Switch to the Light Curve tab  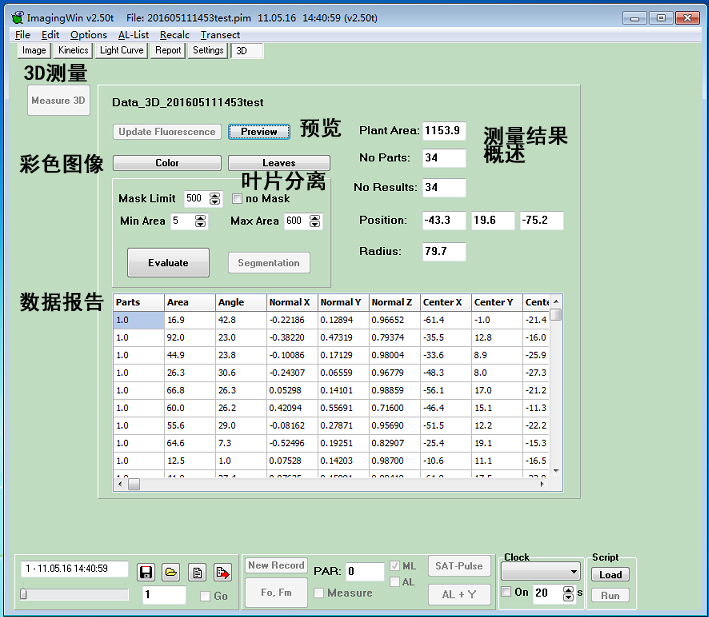[122, 50]
